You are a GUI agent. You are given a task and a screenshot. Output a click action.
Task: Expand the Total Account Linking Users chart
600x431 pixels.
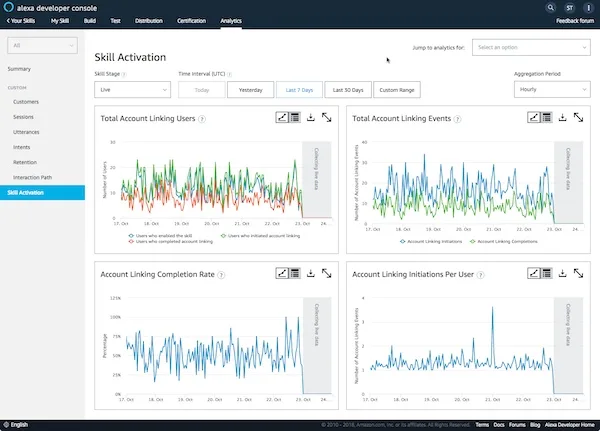(x=326, y=118)
